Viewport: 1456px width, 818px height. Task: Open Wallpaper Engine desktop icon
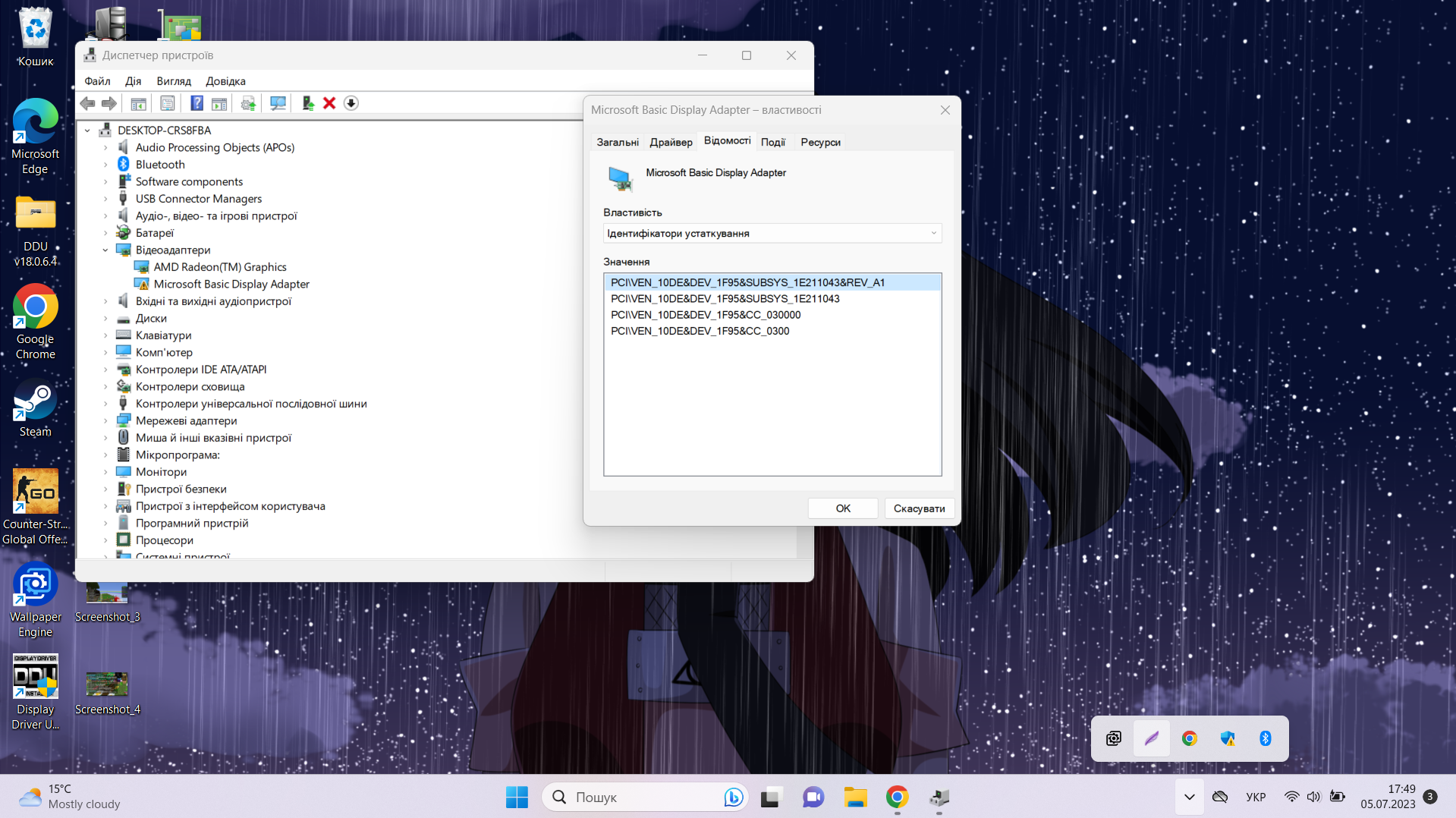pos(35,599)
